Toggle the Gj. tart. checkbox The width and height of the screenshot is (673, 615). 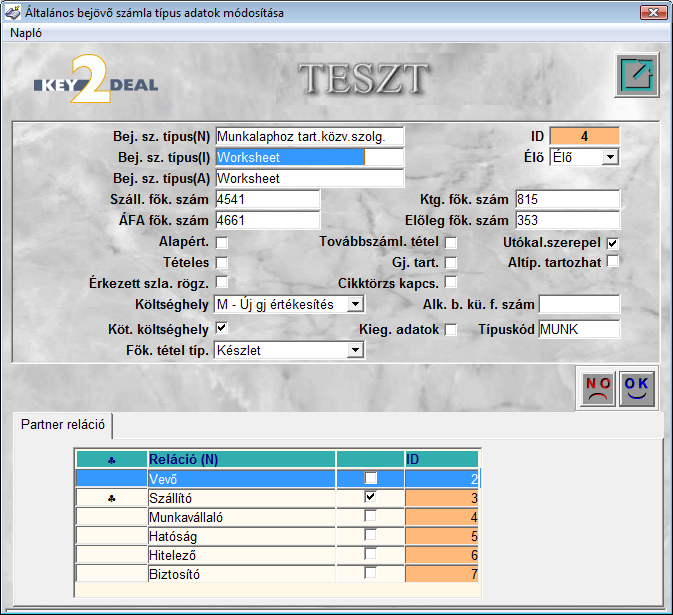[451, 262]
